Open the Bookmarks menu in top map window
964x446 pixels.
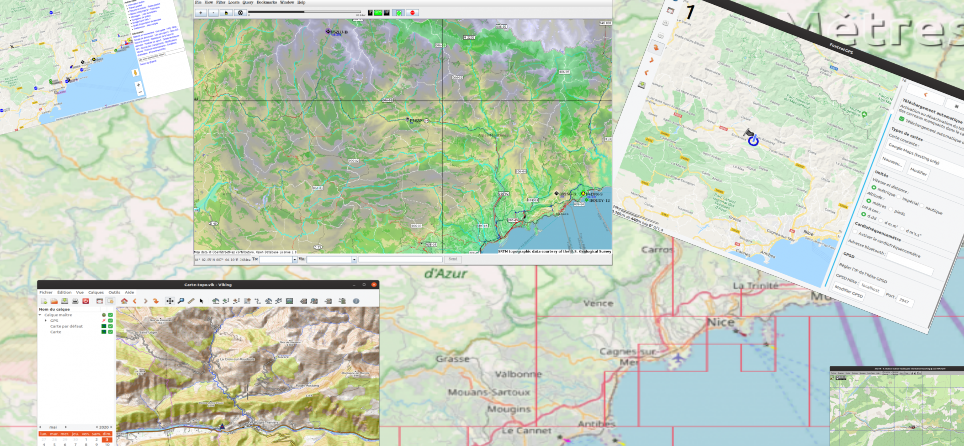coord(267,2)
